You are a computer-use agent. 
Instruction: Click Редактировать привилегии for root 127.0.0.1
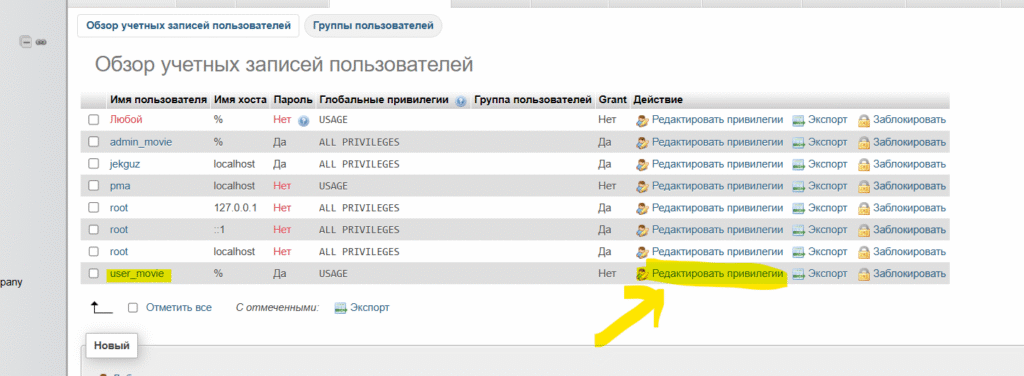717,208
